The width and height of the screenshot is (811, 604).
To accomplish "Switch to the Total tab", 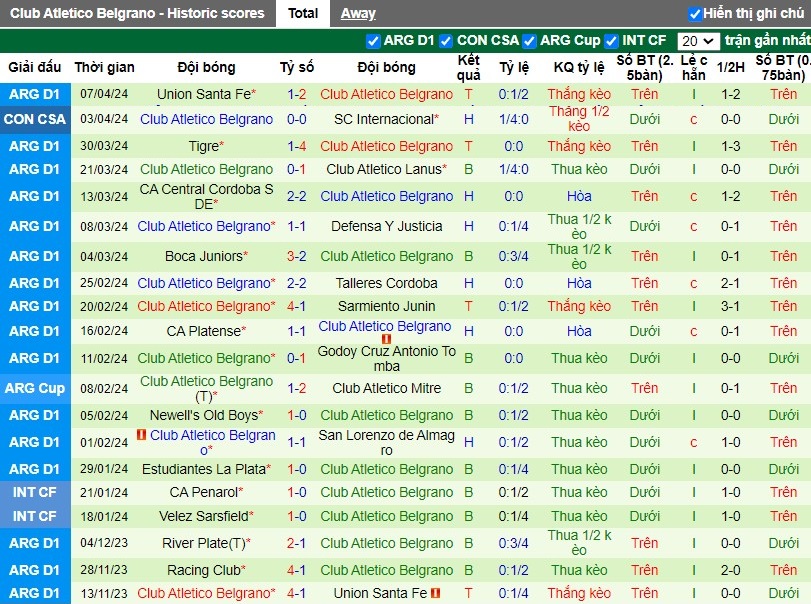I will point(303,13).
